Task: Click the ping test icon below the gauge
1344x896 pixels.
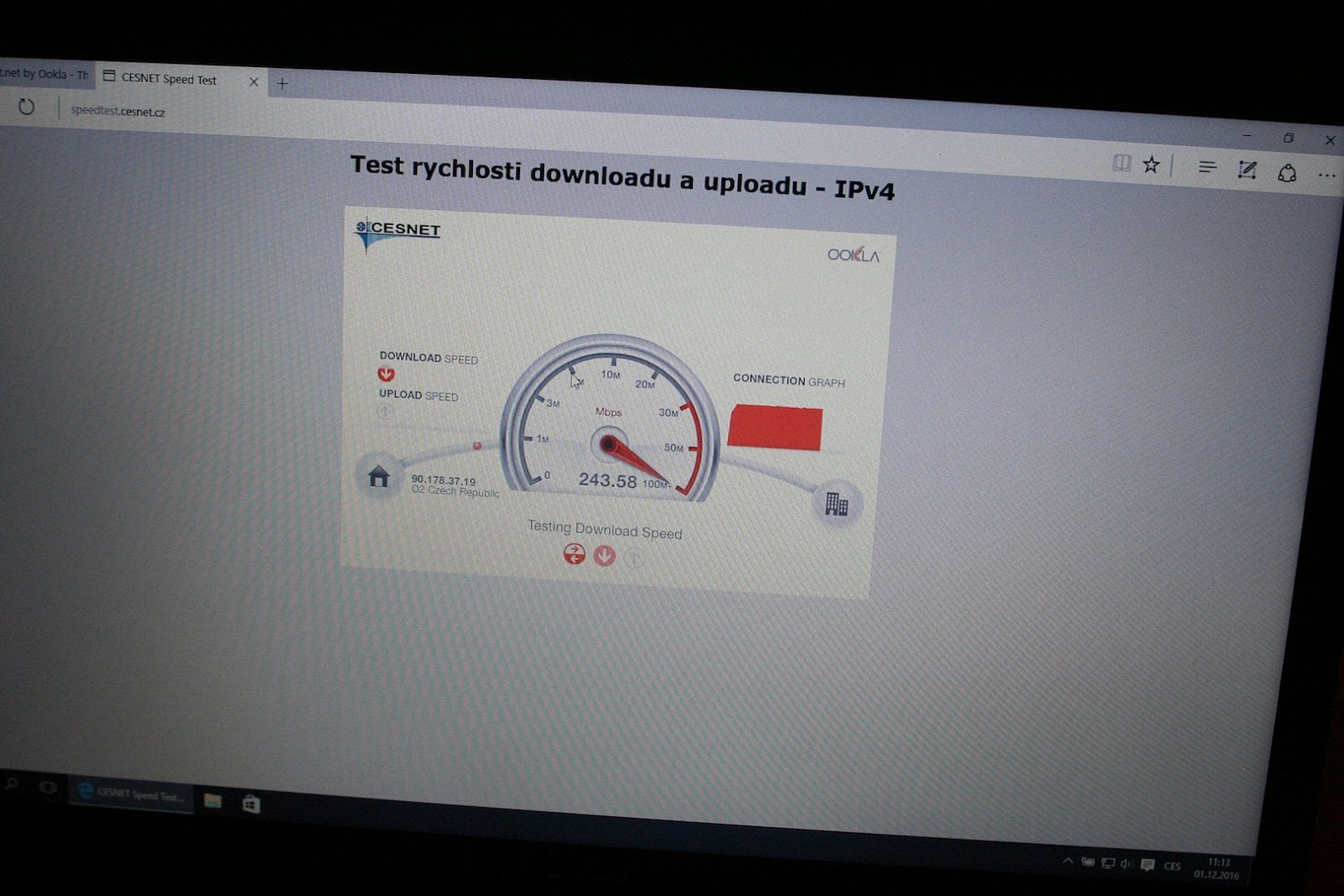Action: point(574,554)
